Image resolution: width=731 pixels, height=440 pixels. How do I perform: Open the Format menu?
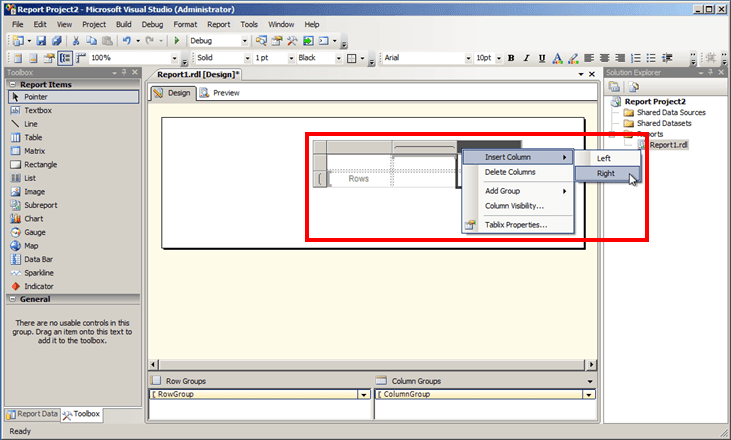click(x=185, y=24)
